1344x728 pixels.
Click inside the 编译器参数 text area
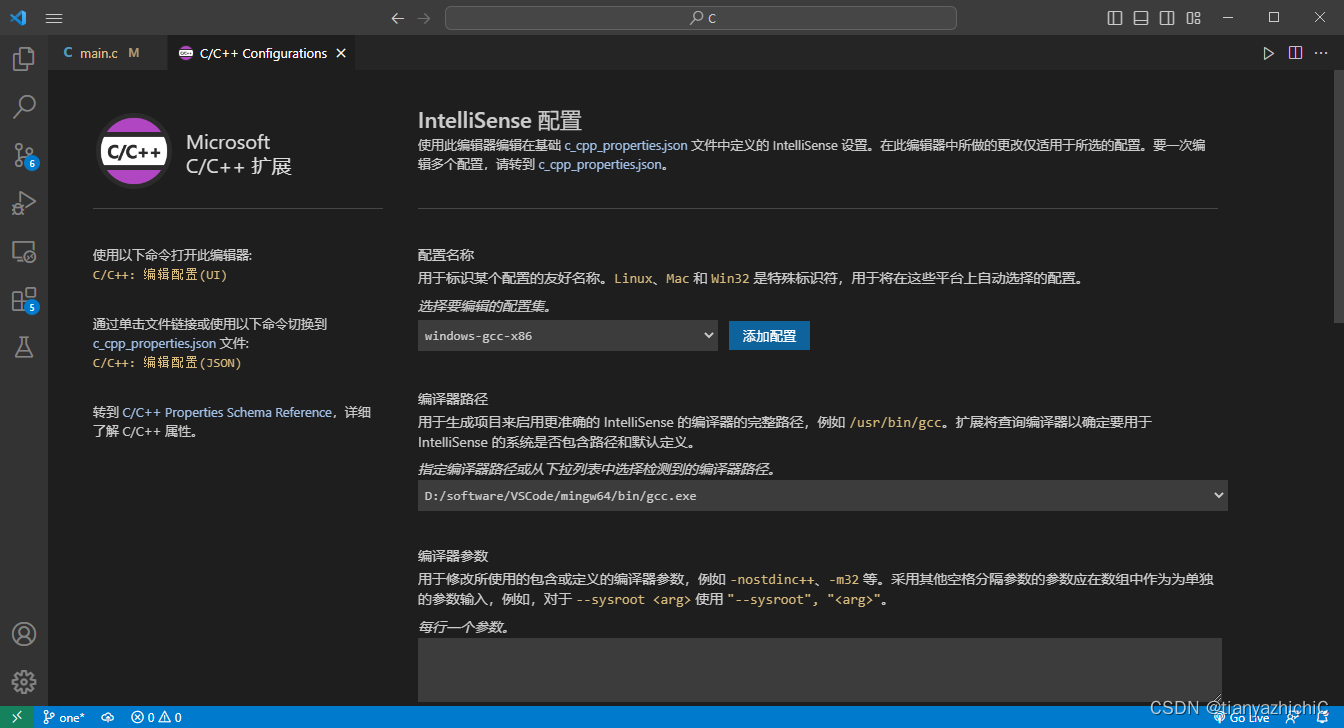(x=820, y=670)
